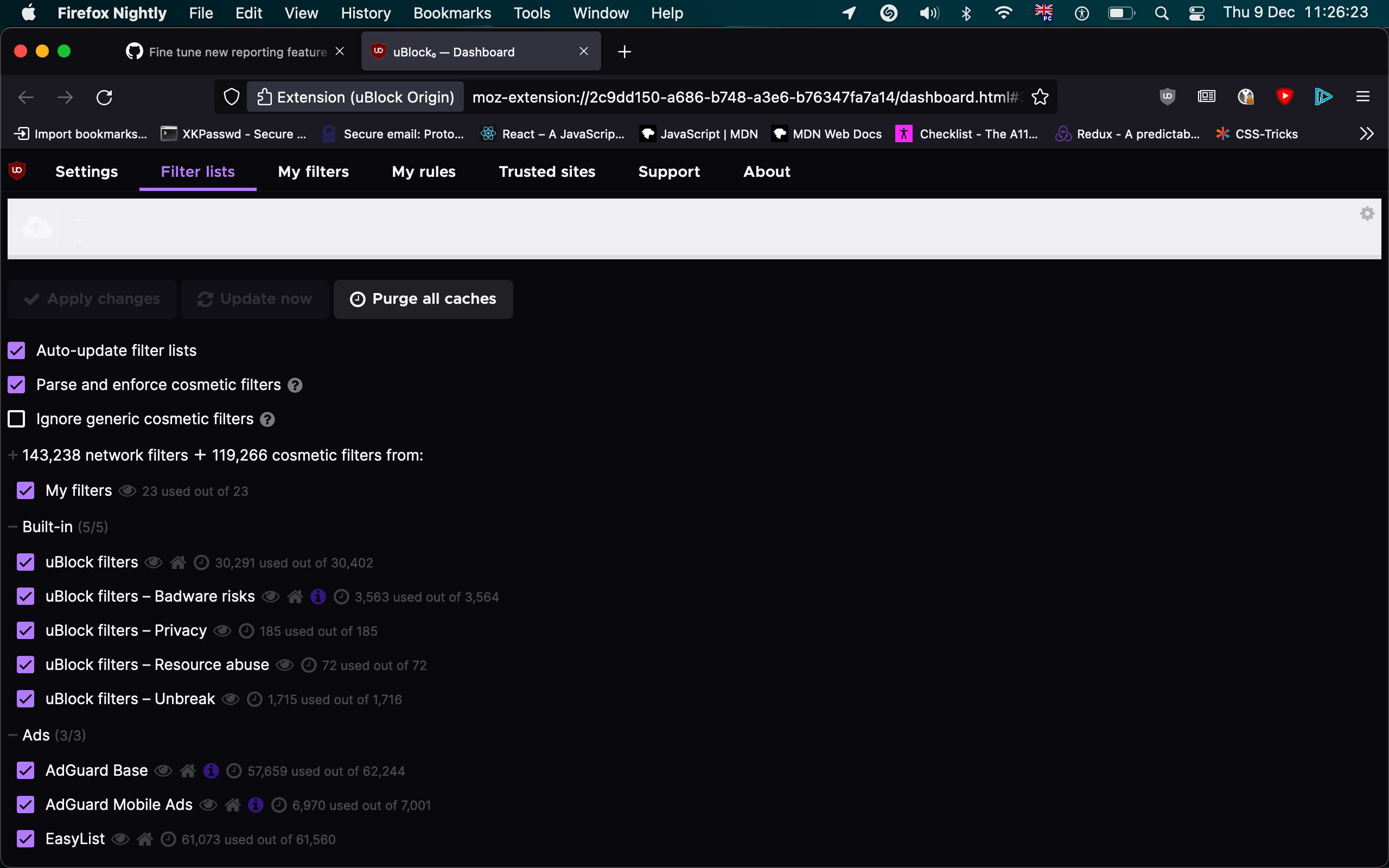Disable Auto-update filter lists

coord(16,350)
